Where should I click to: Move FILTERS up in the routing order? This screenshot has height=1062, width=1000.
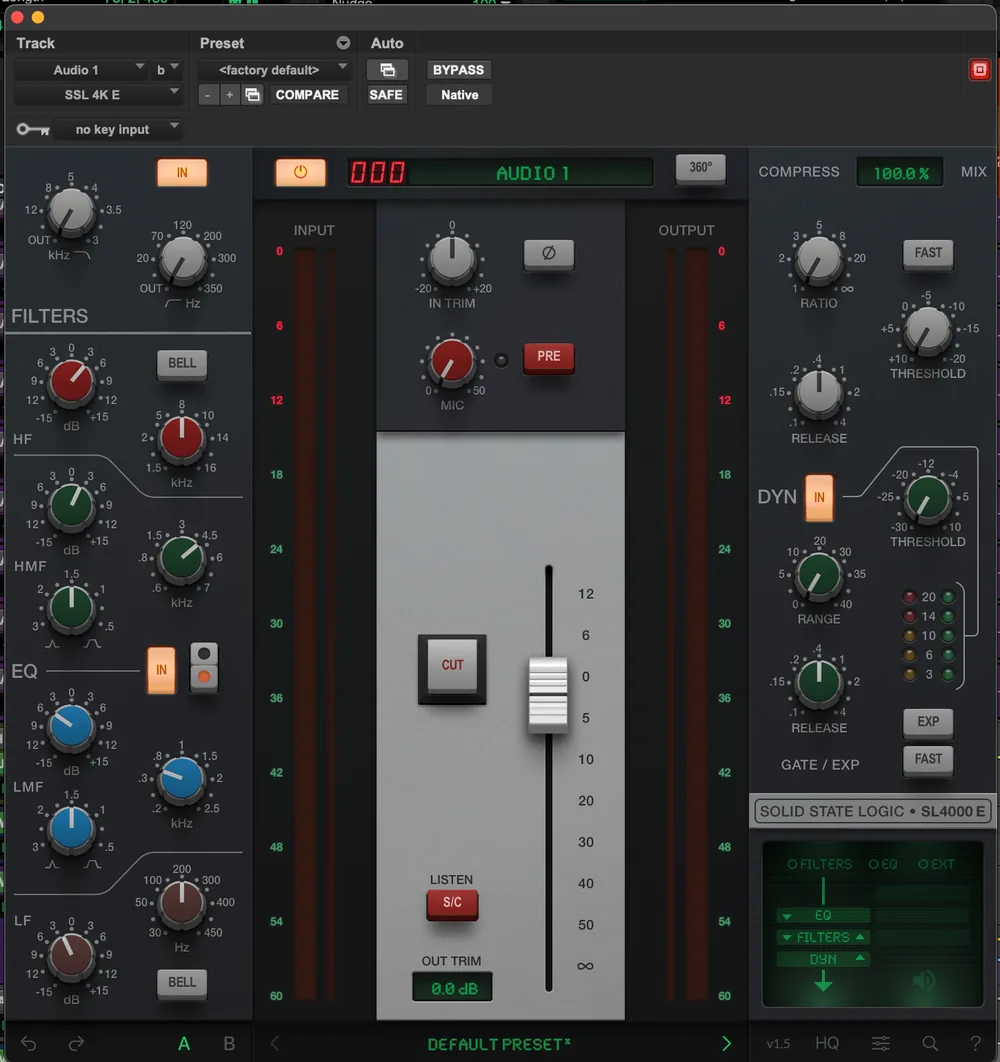(860, 937)
